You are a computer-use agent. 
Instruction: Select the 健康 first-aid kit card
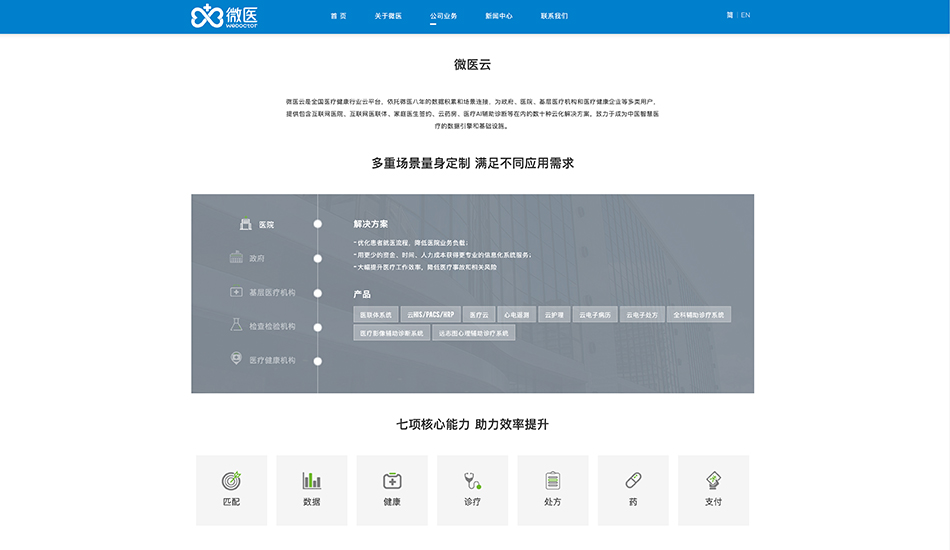point(392,489)
